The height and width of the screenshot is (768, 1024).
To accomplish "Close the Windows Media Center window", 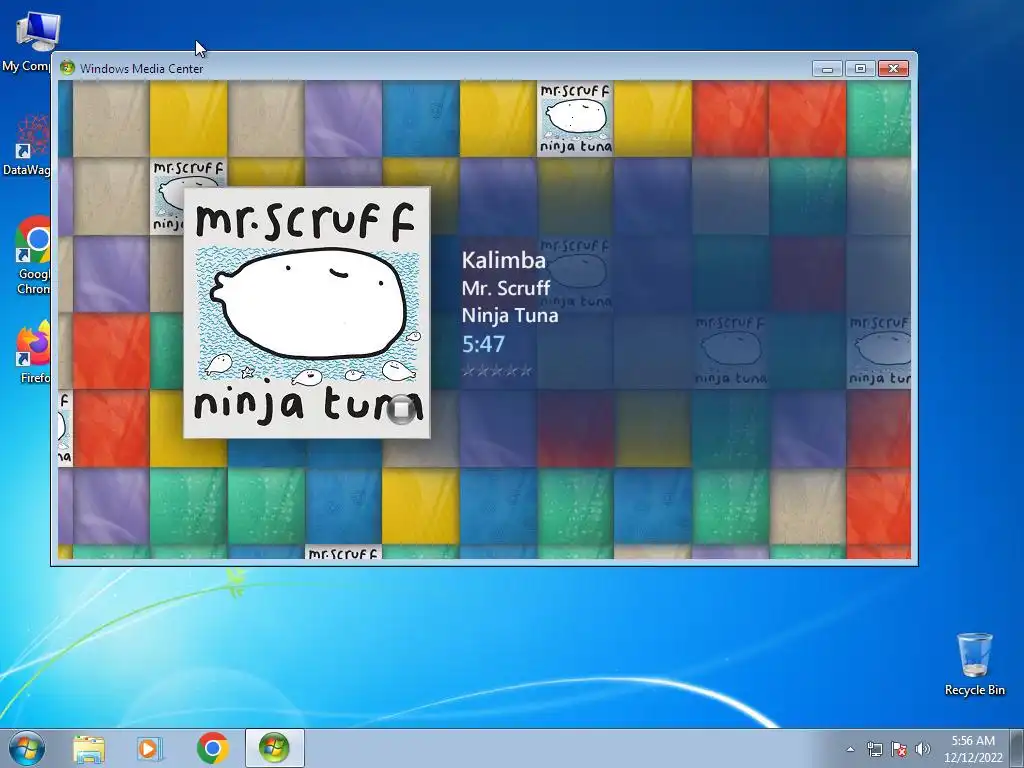I will point(893,69).
